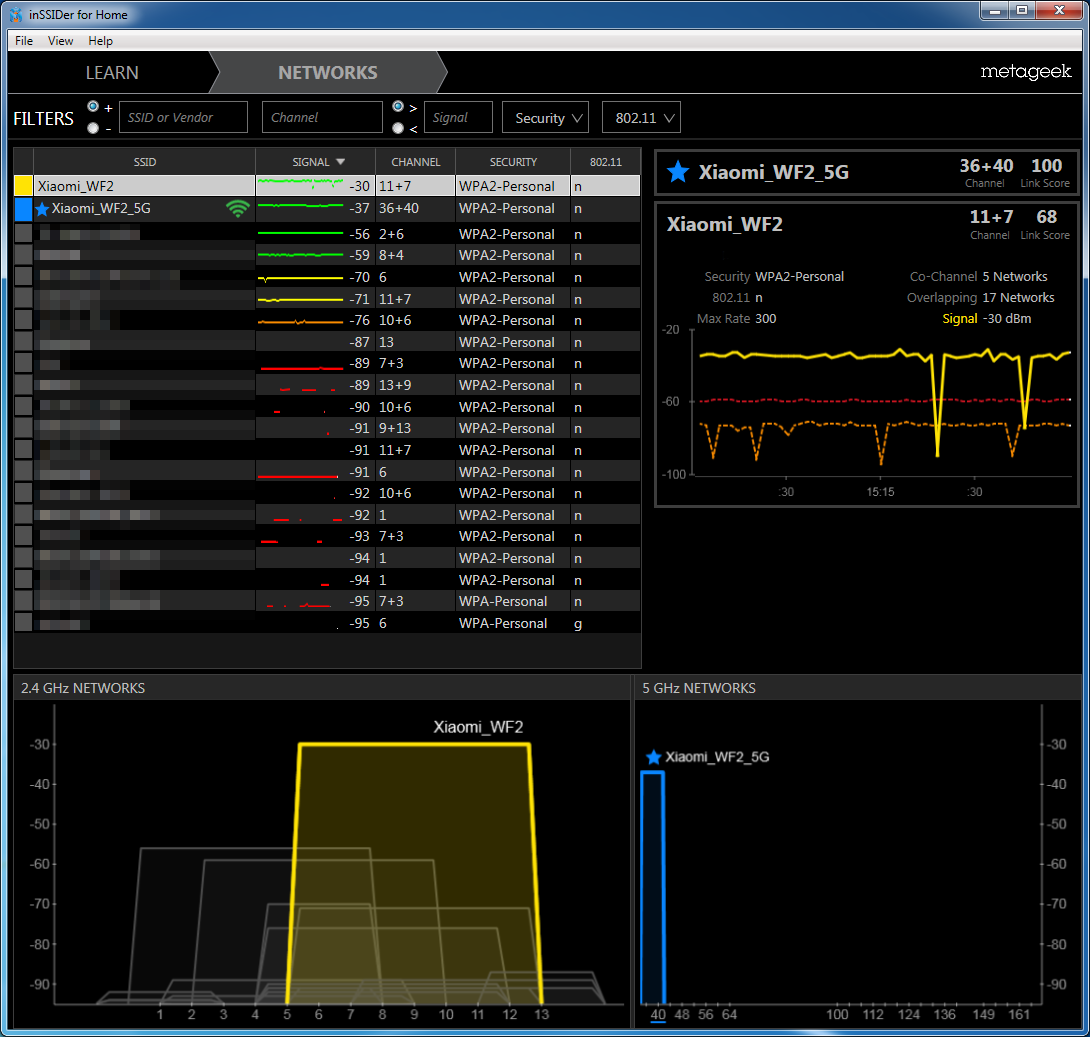Open the Security filter dropdown
Screen dimensions: 1090x1037
click(546, 117)
